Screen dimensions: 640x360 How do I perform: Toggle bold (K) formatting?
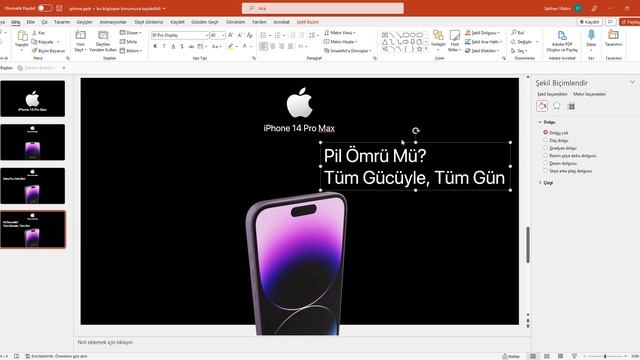click(x=155, y=47)
